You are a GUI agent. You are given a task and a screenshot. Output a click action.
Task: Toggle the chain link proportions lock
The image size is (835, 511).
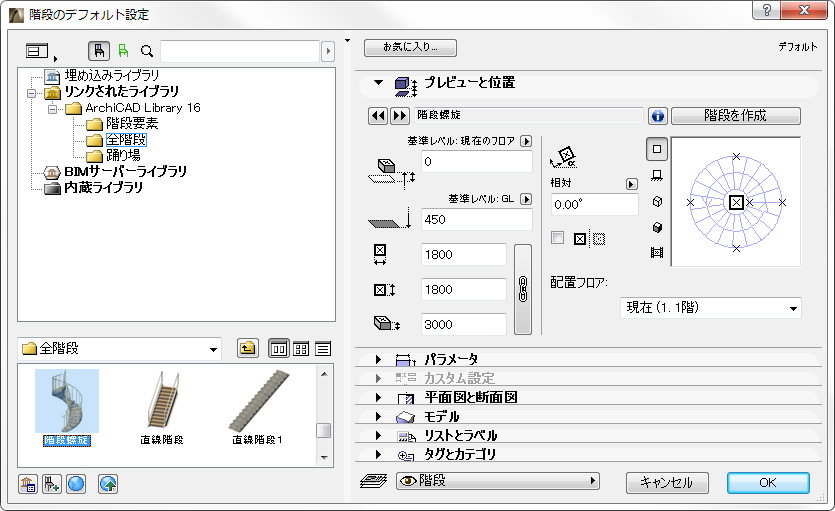pos(523,290)
